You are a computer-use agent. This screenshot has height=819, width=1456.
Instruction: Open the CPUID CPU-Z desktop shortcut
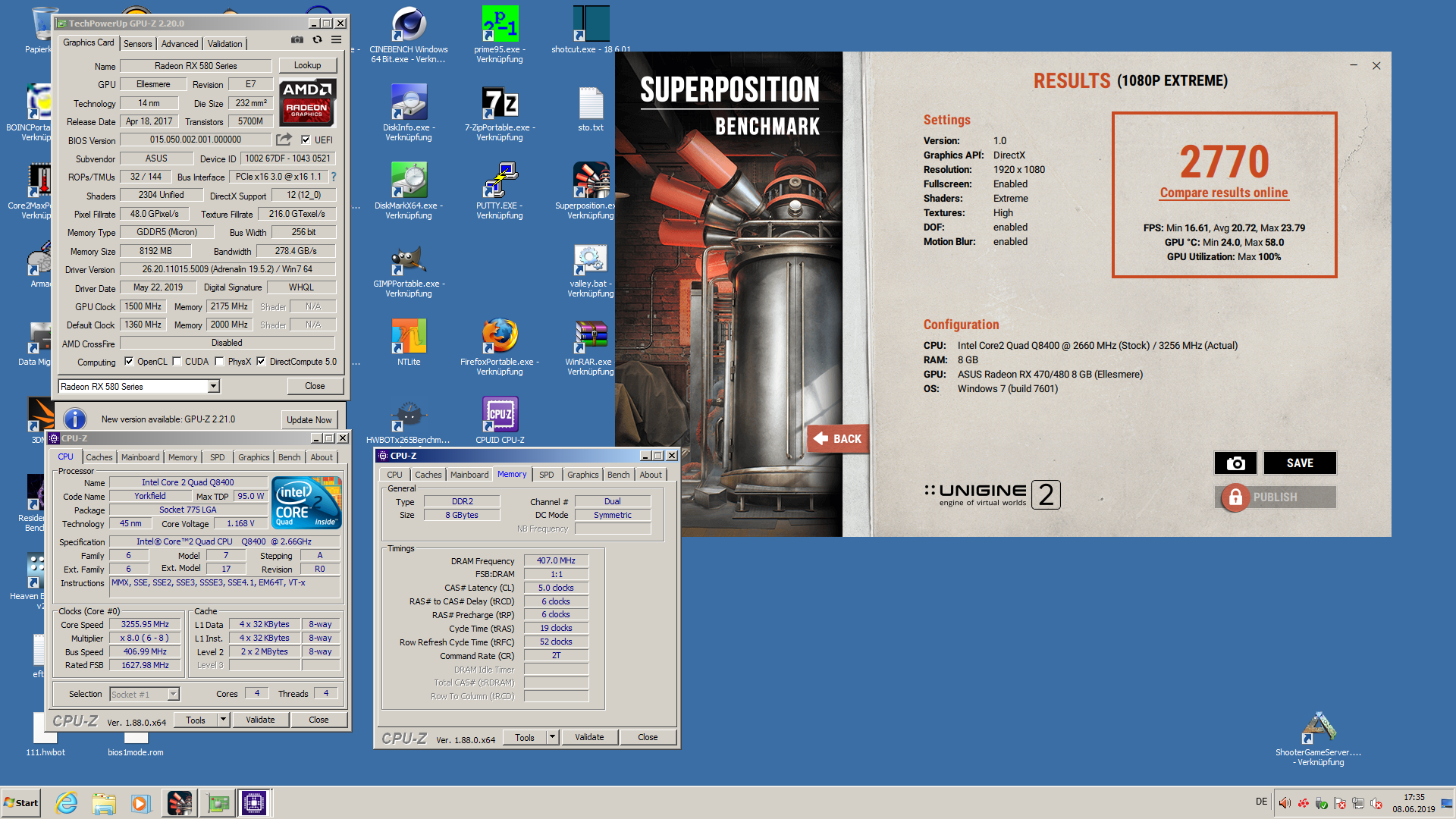(x=500, y=419)
